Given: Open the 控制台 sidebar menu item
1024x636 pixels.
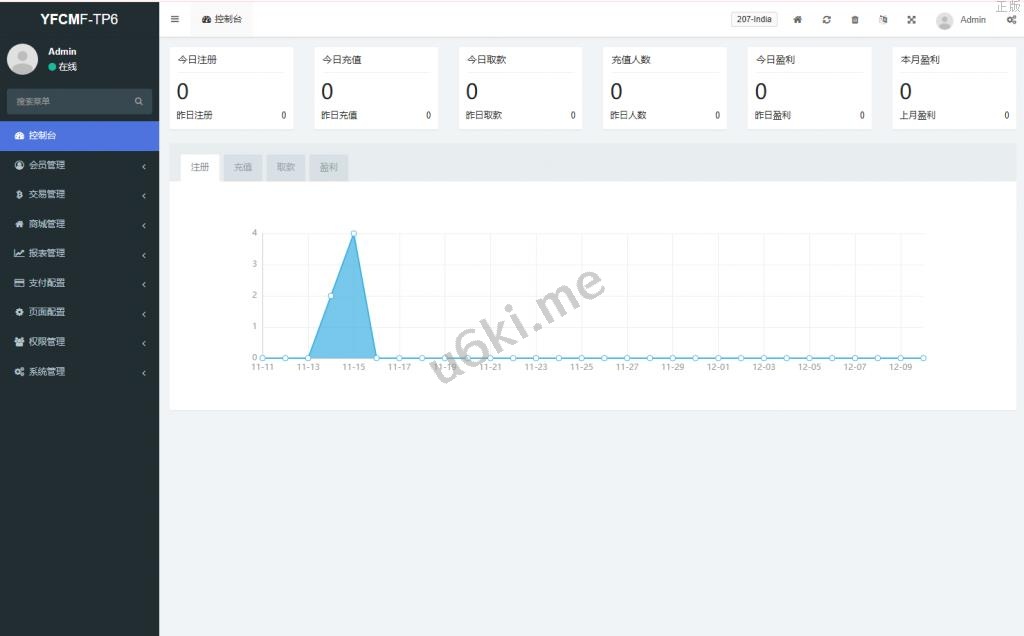Looking at the screenshot, I should (79, 136).
